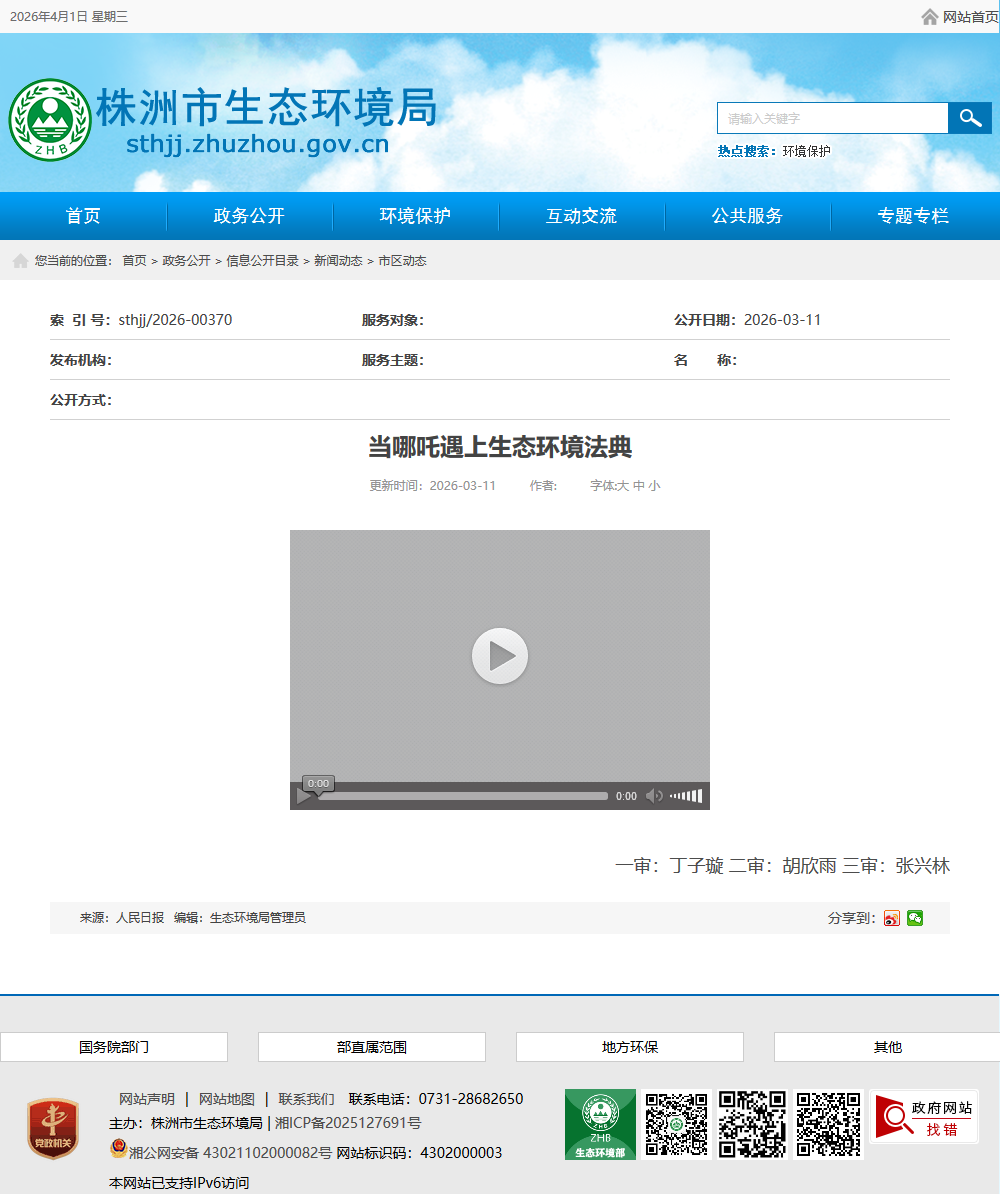Click the home icon beside 网站首页

pyautogui.click(x=930, y=17)
